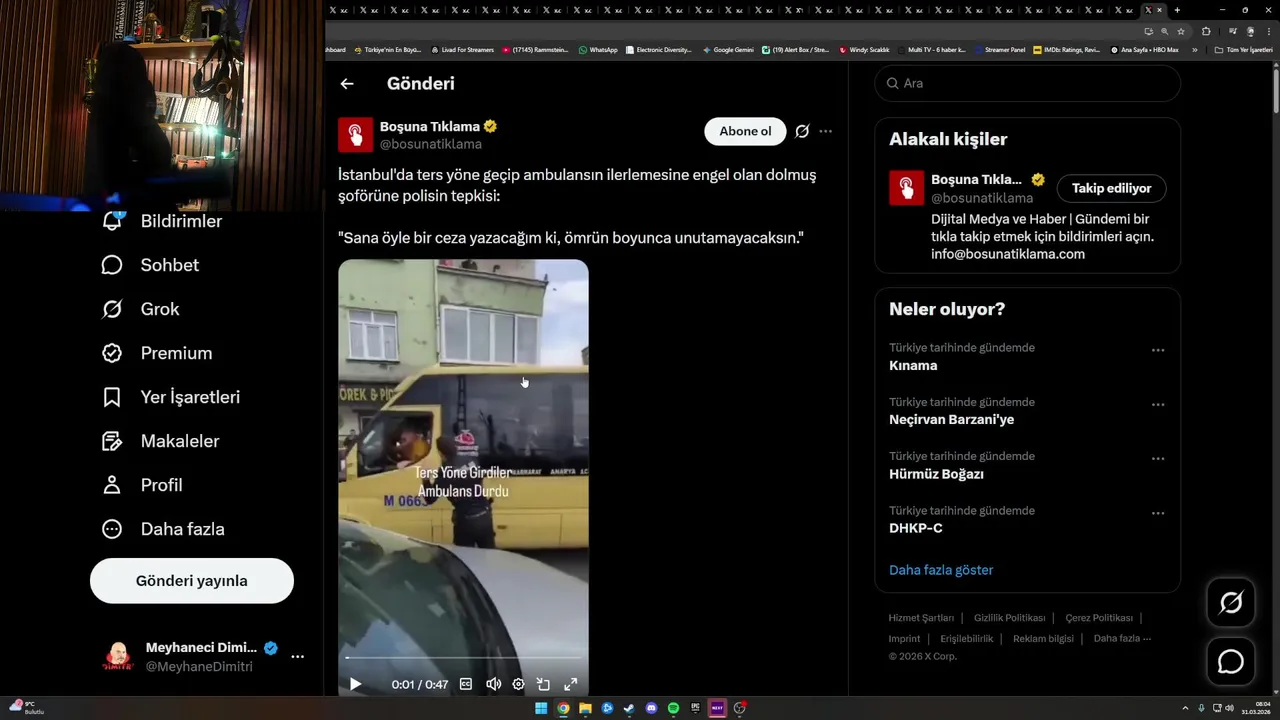Open Yer İşaretleri in the sidebar
1280x720 pixels.
click(x=171, y=397)
